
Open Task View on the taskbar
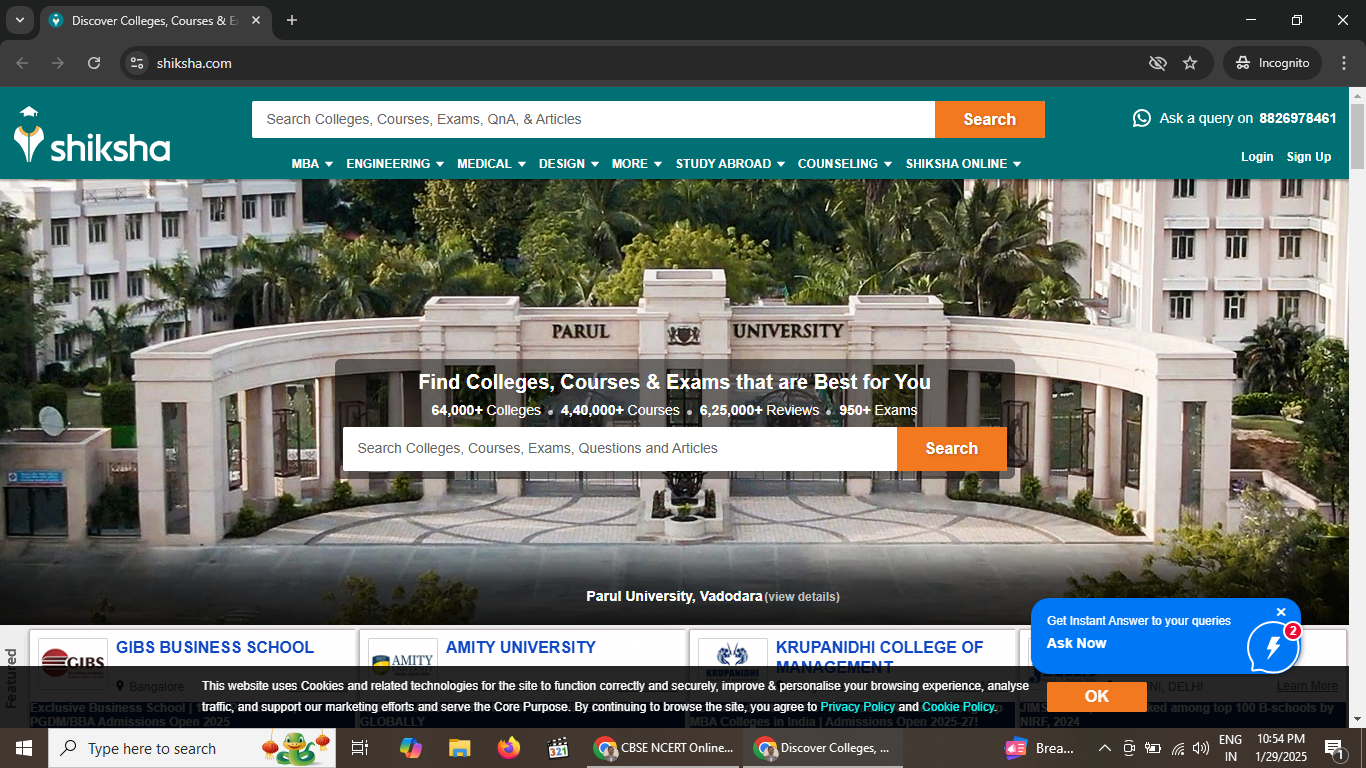[360, 748]
